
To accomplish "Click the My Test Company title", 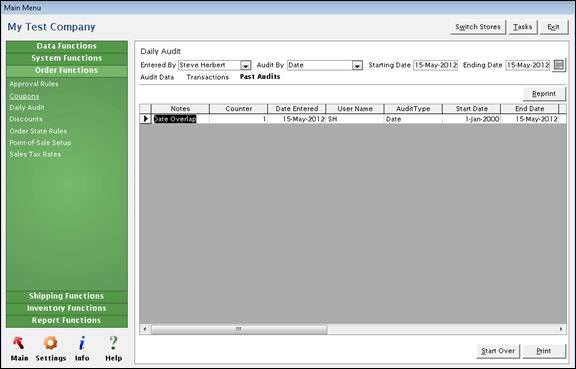I will (51, 27).
